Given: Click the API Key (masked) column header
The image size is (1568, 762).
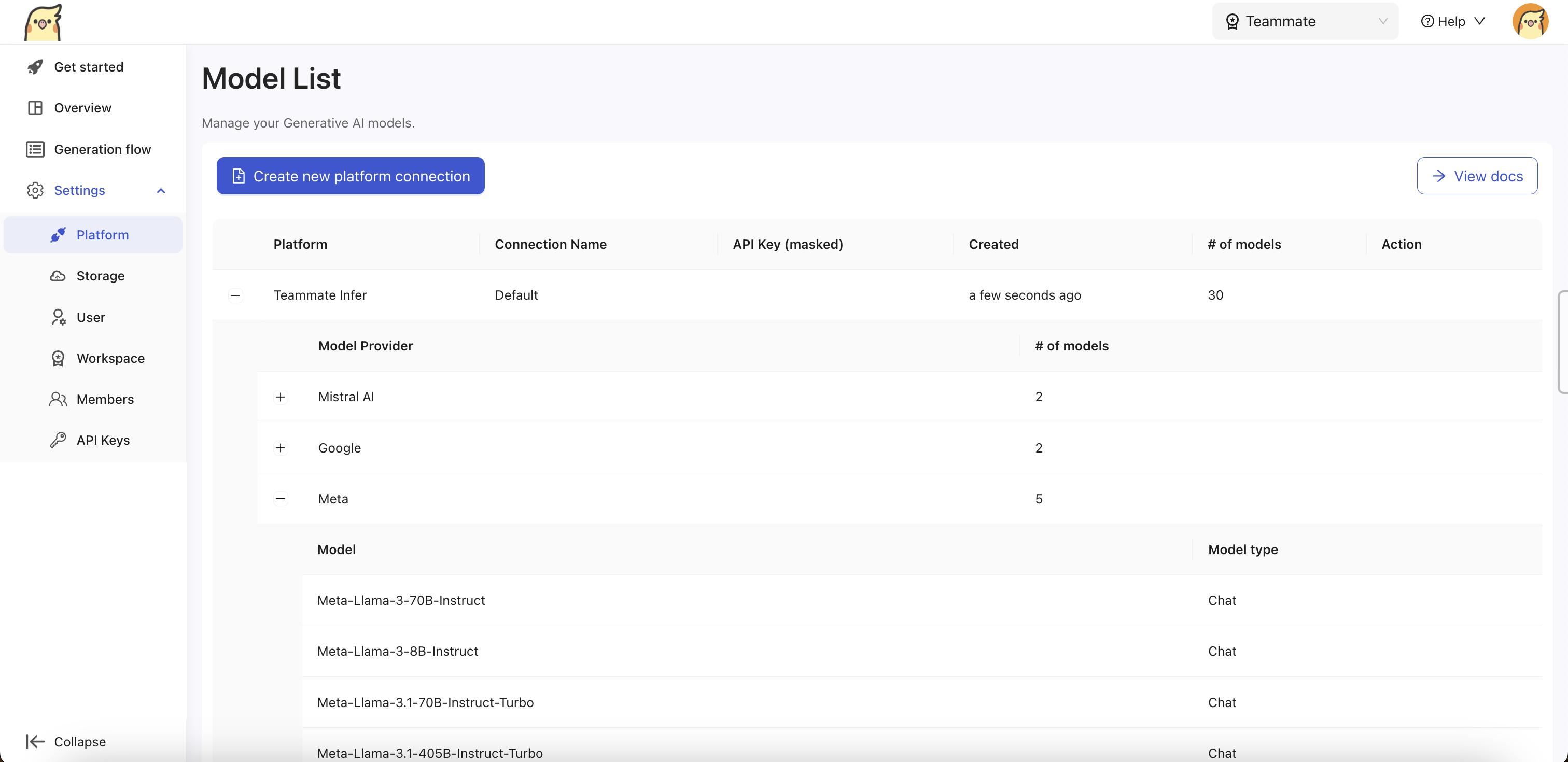Looking at the screenshot, I should 788,244.
